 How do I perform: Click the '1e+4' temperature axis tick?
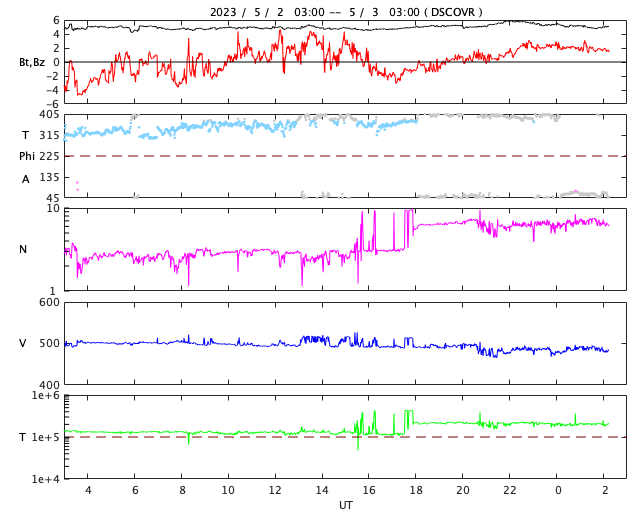pos(46,479)
